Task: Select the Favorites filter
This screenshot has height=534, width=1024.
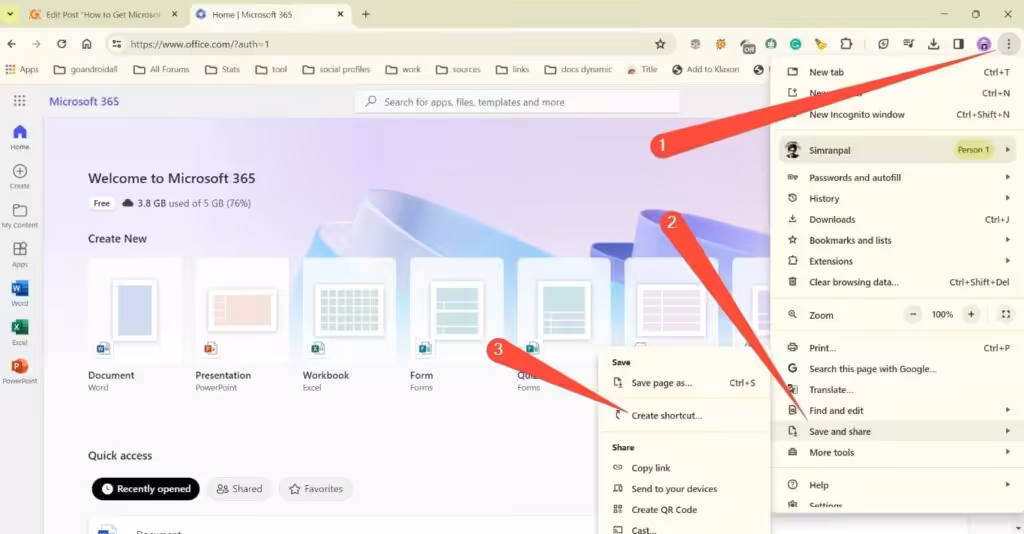Action: coord(315,489)
